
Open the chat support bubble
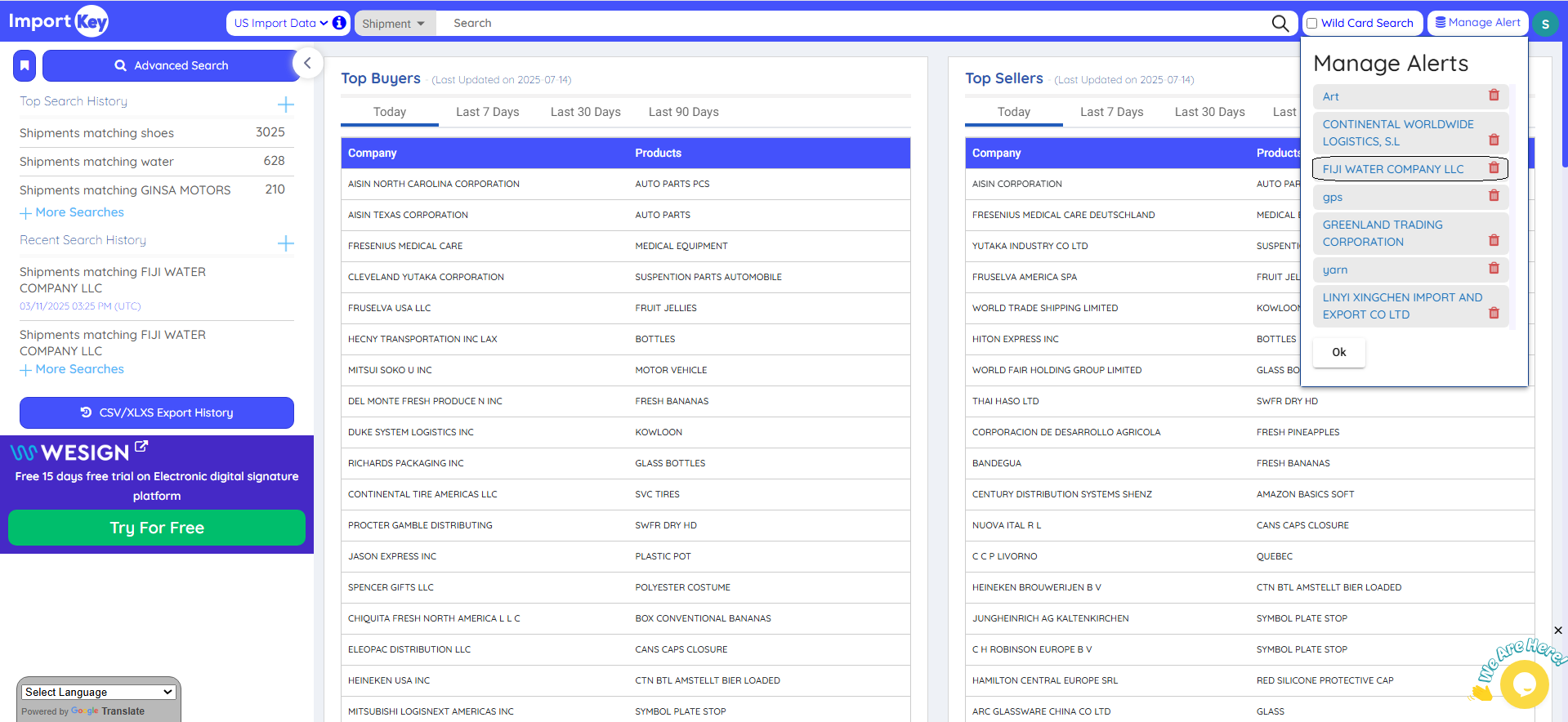click(x=1523, y=684)
